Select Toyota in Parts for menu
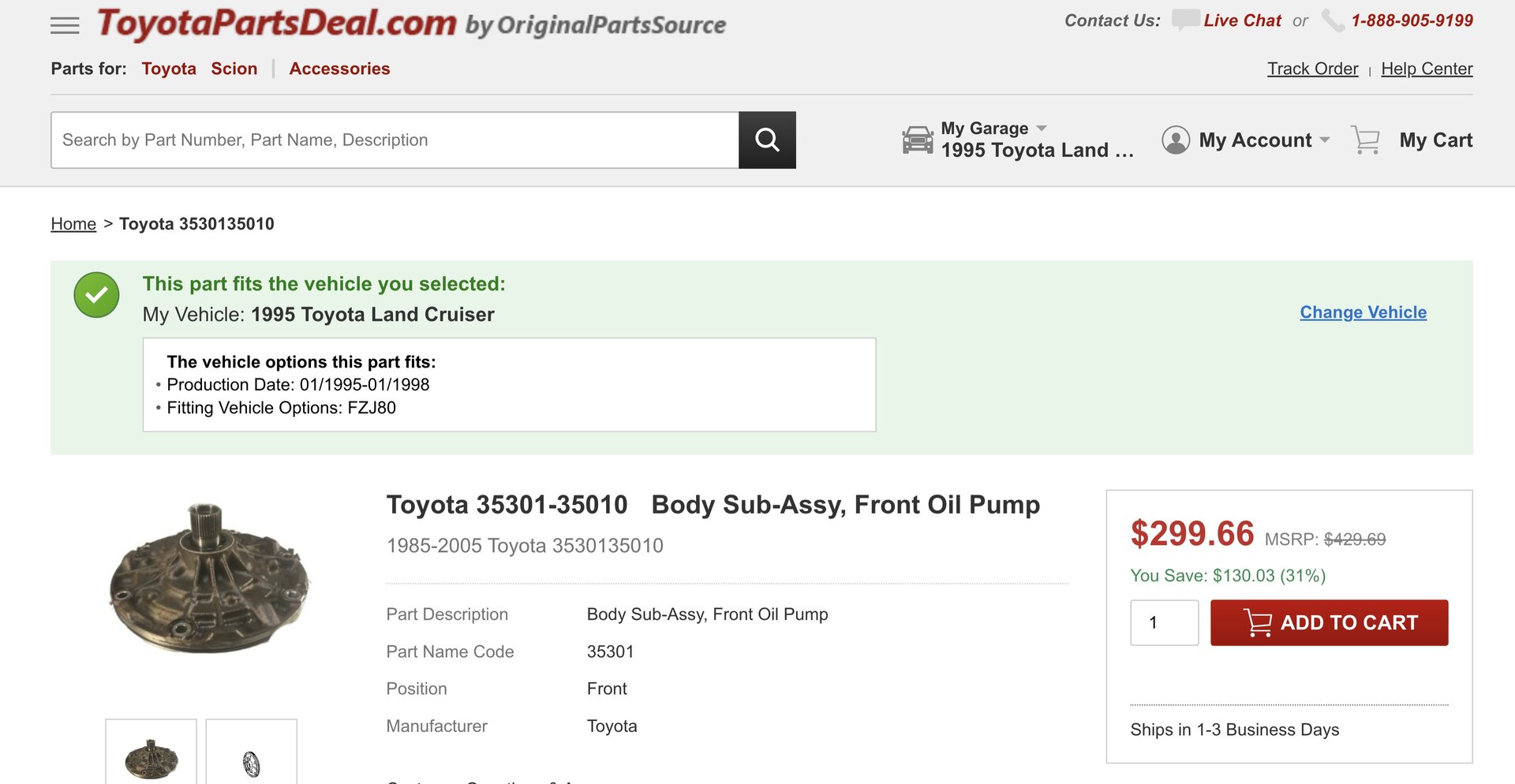This screenshot has height=784, width=1515. [x=169, y=69]
